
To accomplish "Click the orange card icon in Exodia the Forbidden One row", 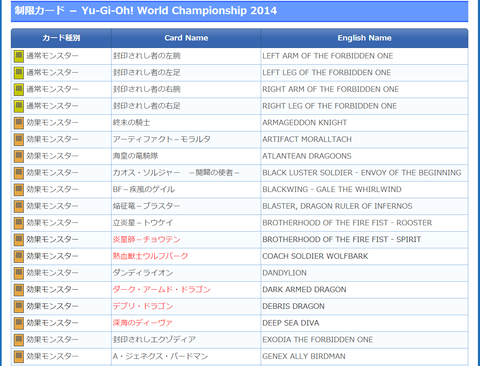I will (x=19, y=339).
